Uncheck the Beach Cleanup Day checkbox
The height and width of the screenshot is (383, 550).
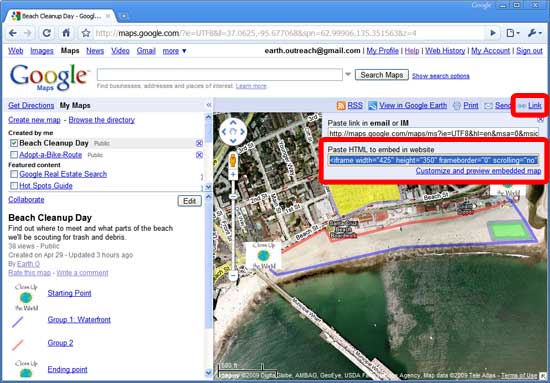14,143
